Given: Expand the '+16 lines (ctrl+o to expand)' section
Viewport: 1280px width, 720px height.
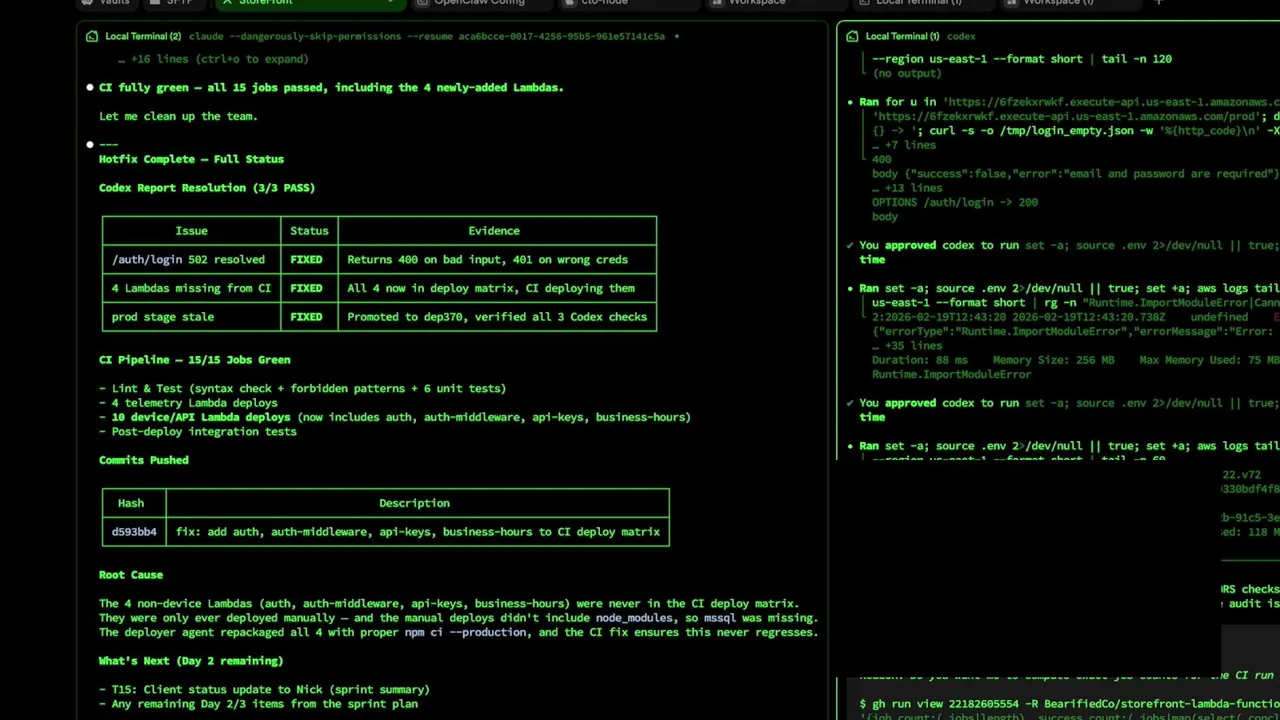Looking at the screenshot, I should tap(213, 59).
